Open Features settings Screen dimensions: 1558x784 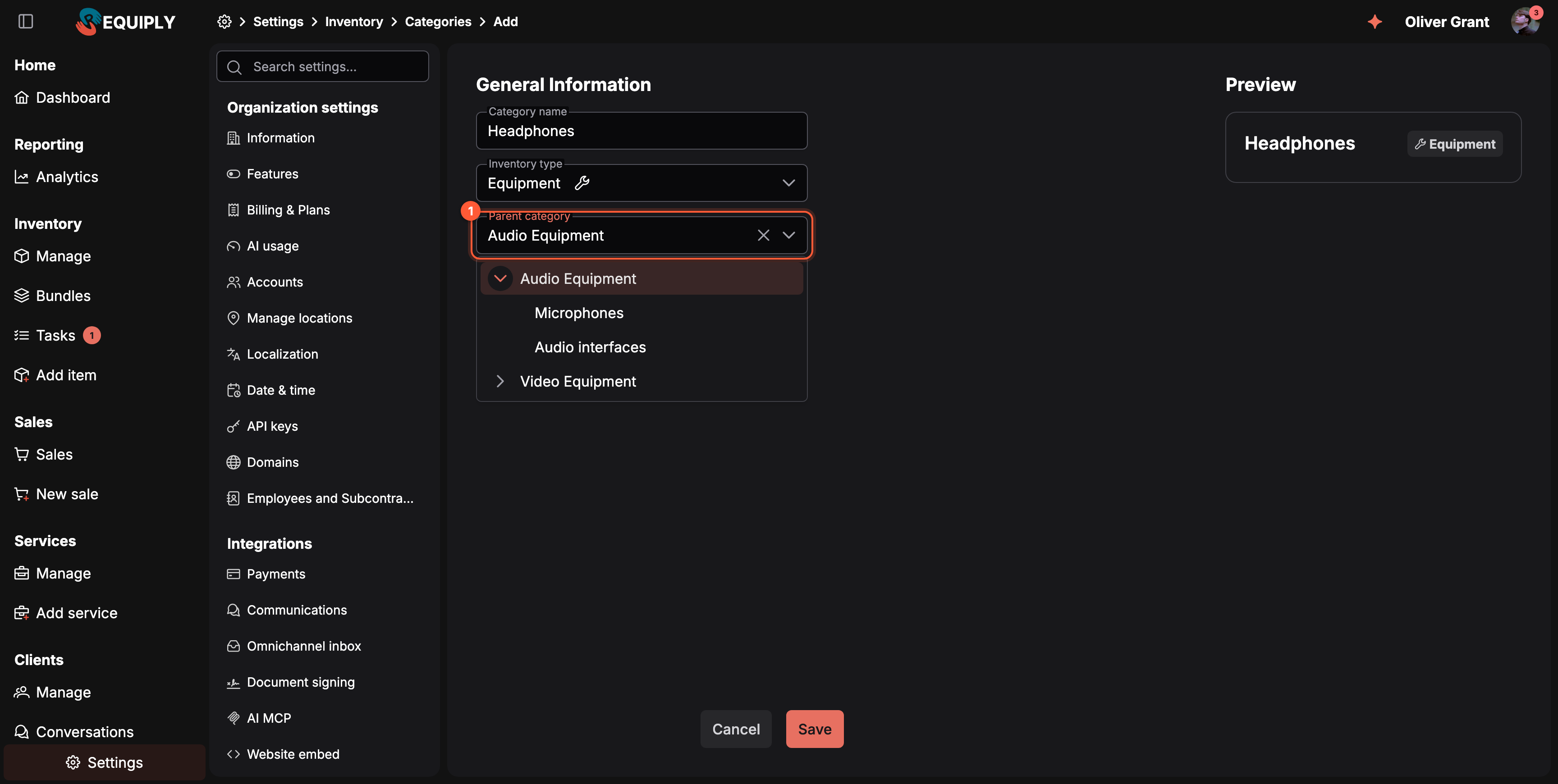point(262,174)
